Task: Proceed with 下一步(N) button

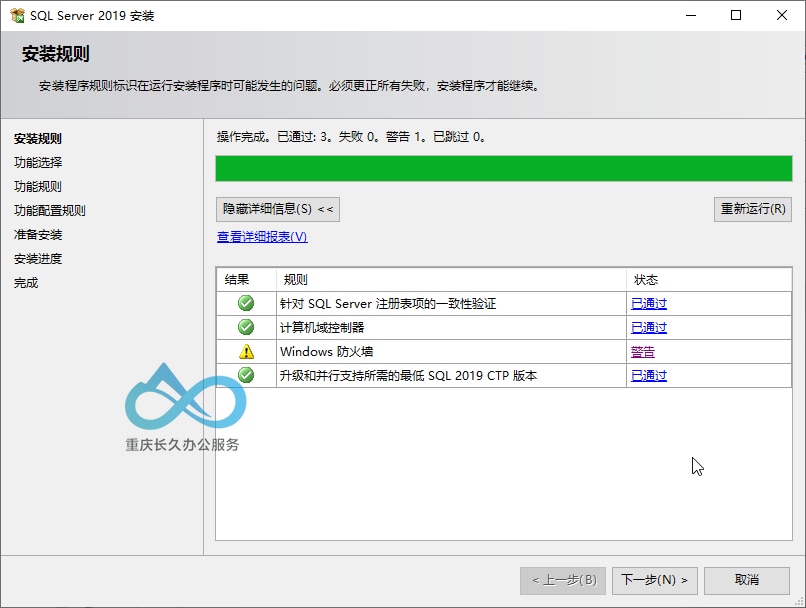Action: point(654,581)
